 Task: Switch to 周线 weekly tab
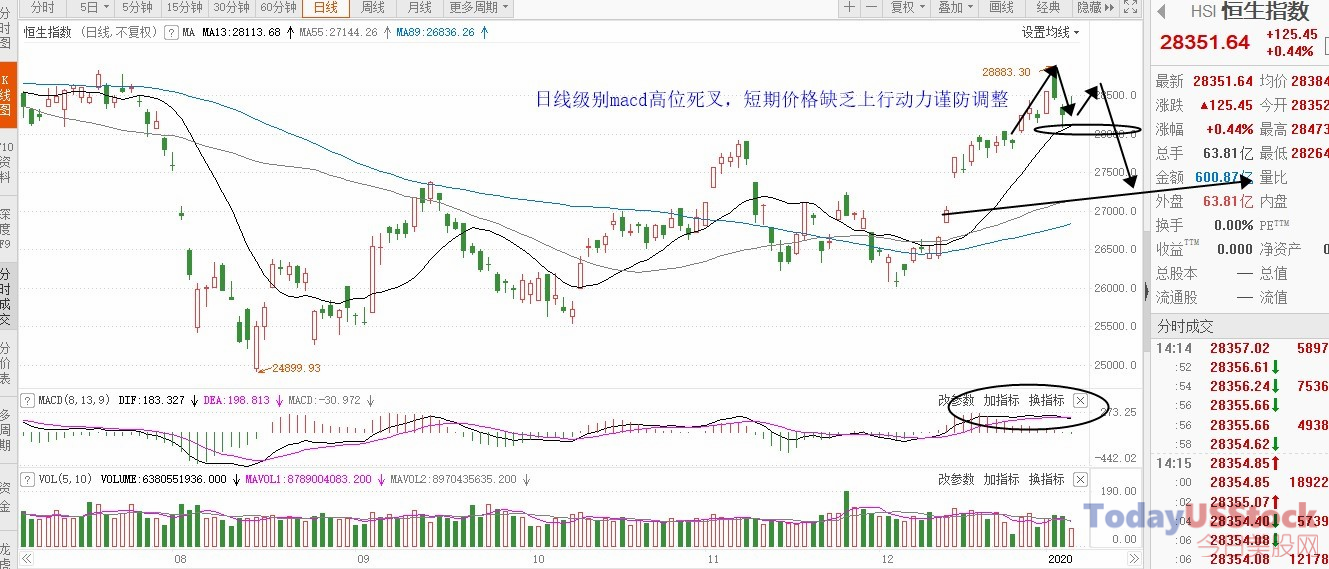[x=372, y=7]
